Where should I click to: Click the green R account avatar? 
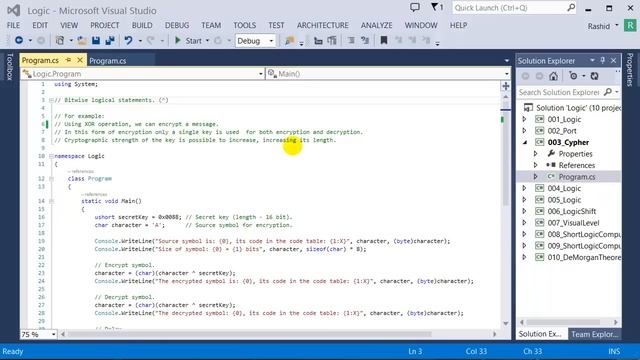[x=630, y=26]
